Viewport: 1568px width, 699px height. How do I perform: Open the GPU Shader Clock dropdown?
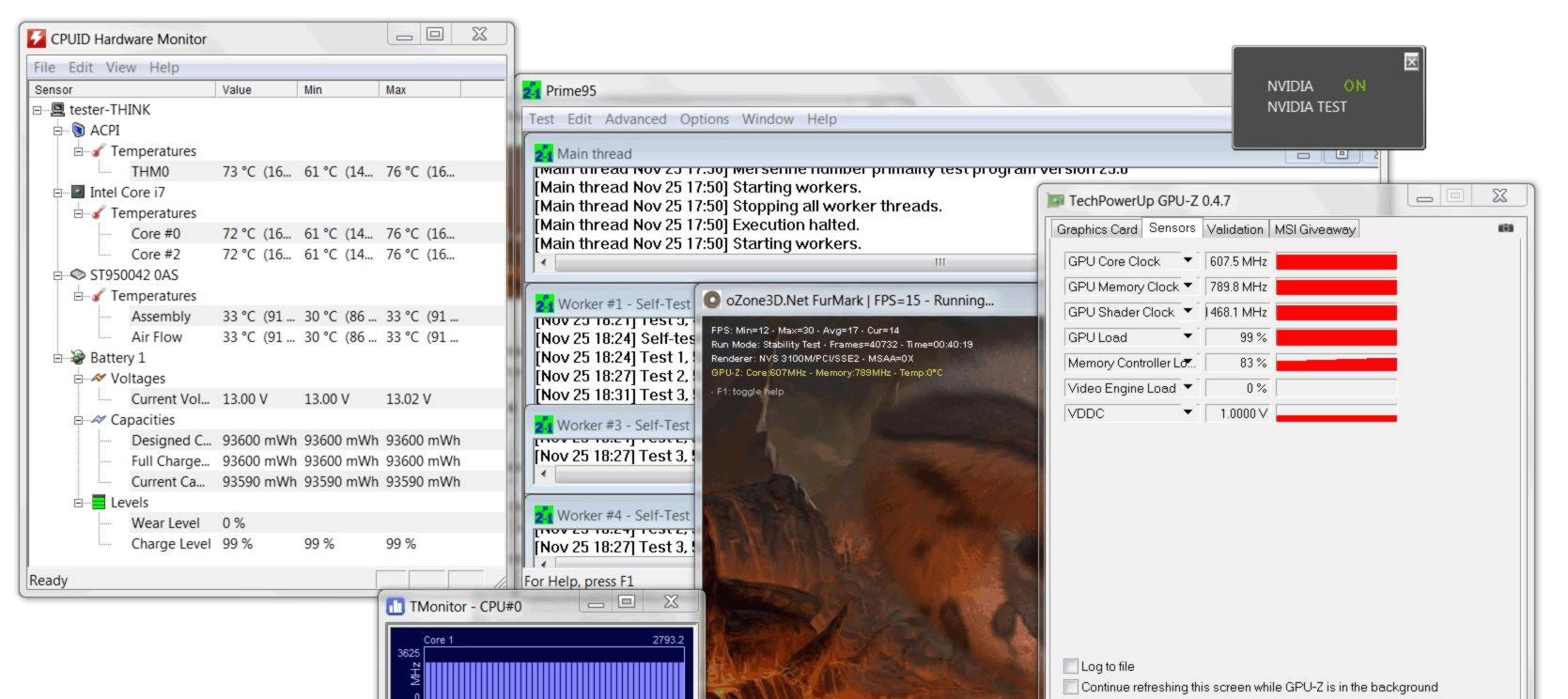1188,311
